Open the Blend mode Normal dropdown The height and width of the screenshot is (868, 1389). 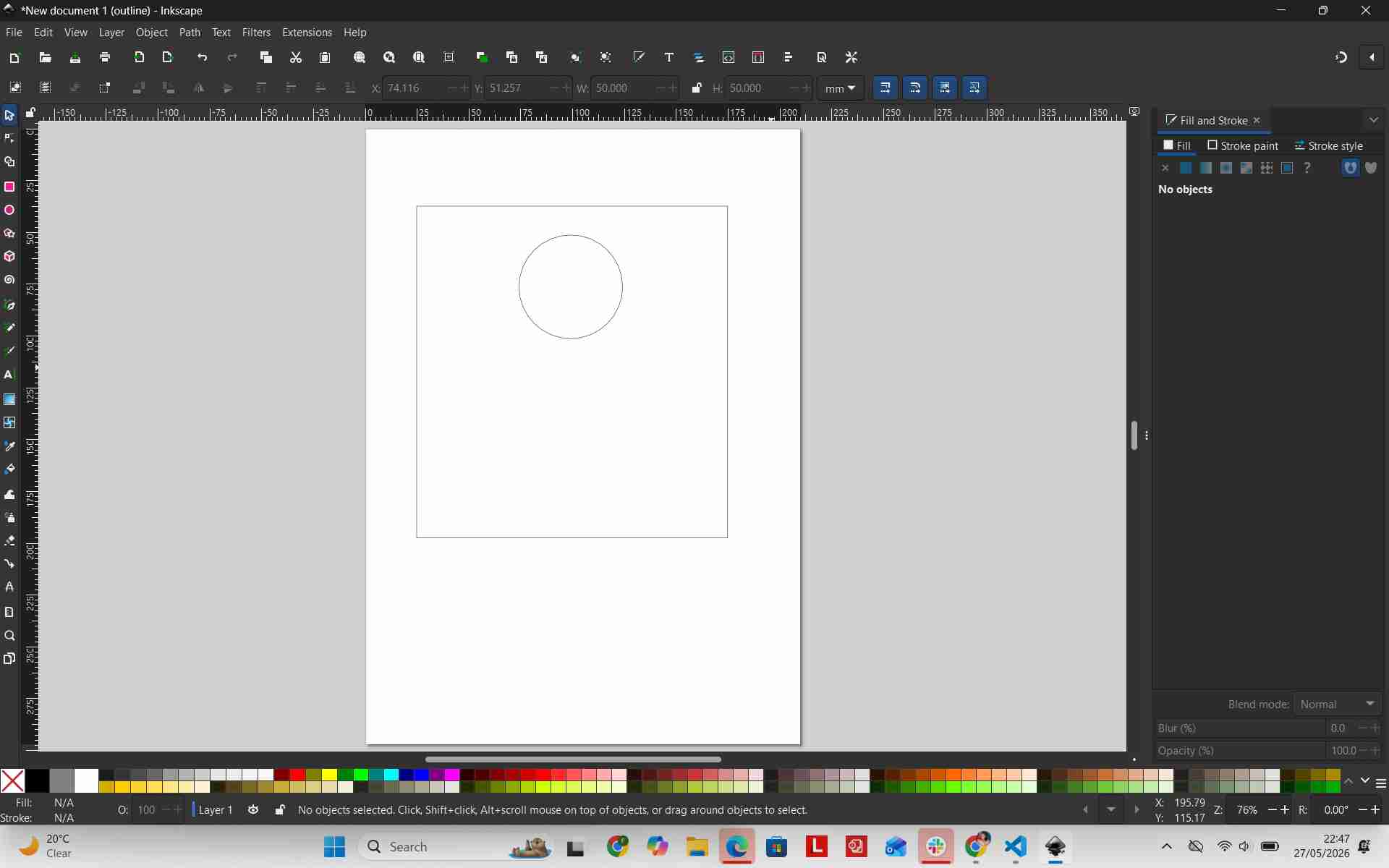point(1338,704)
